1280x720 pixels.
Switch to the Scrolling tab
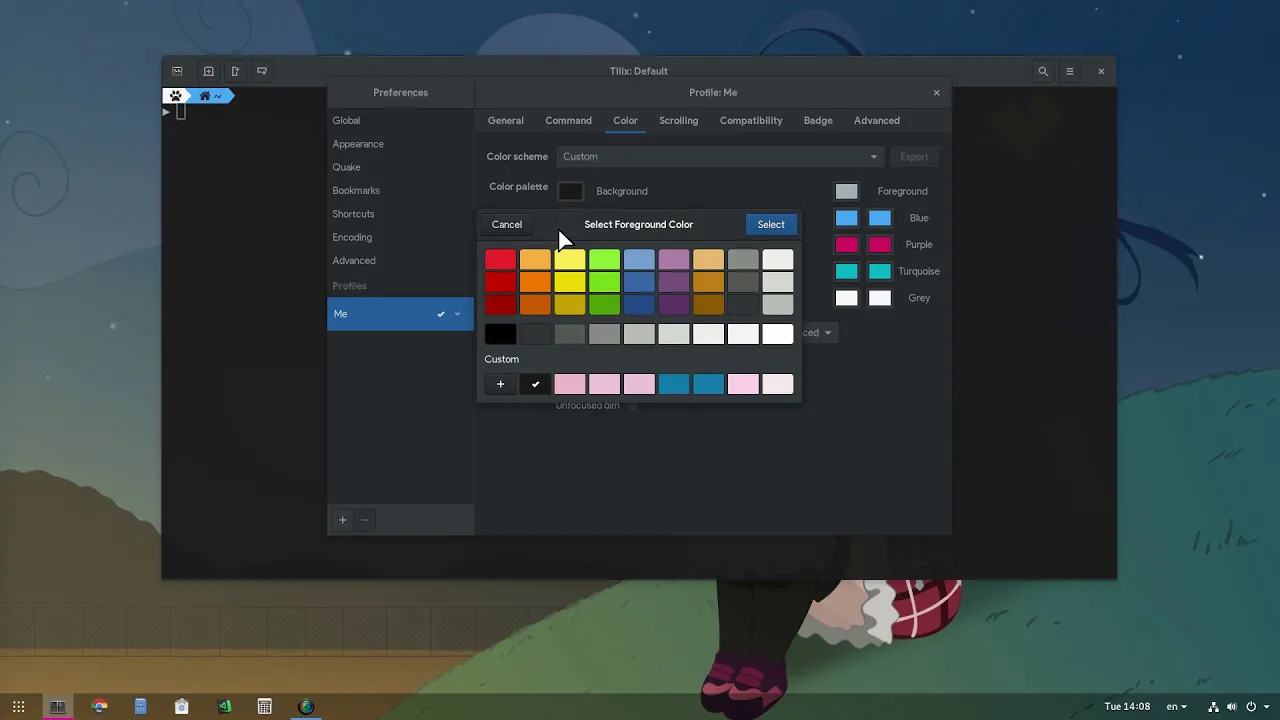678,120
